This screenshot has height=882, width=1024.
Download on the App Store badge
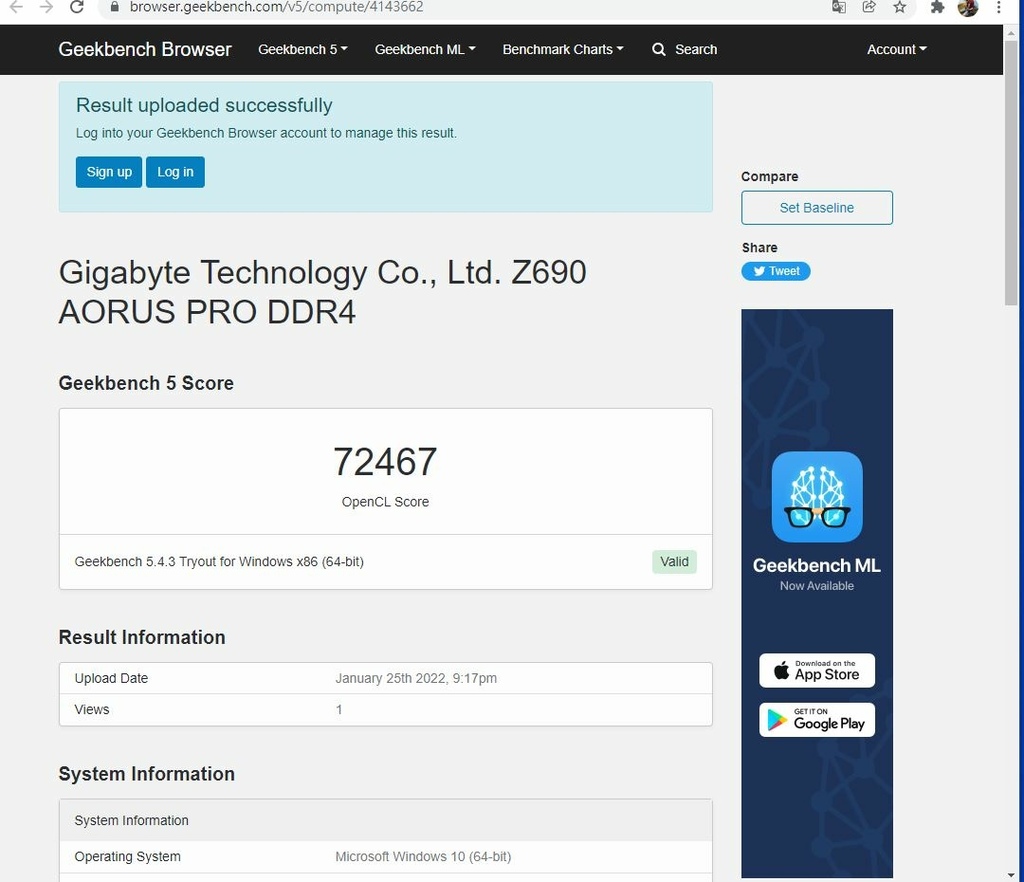pyautogui.click(x=817, y=670)
